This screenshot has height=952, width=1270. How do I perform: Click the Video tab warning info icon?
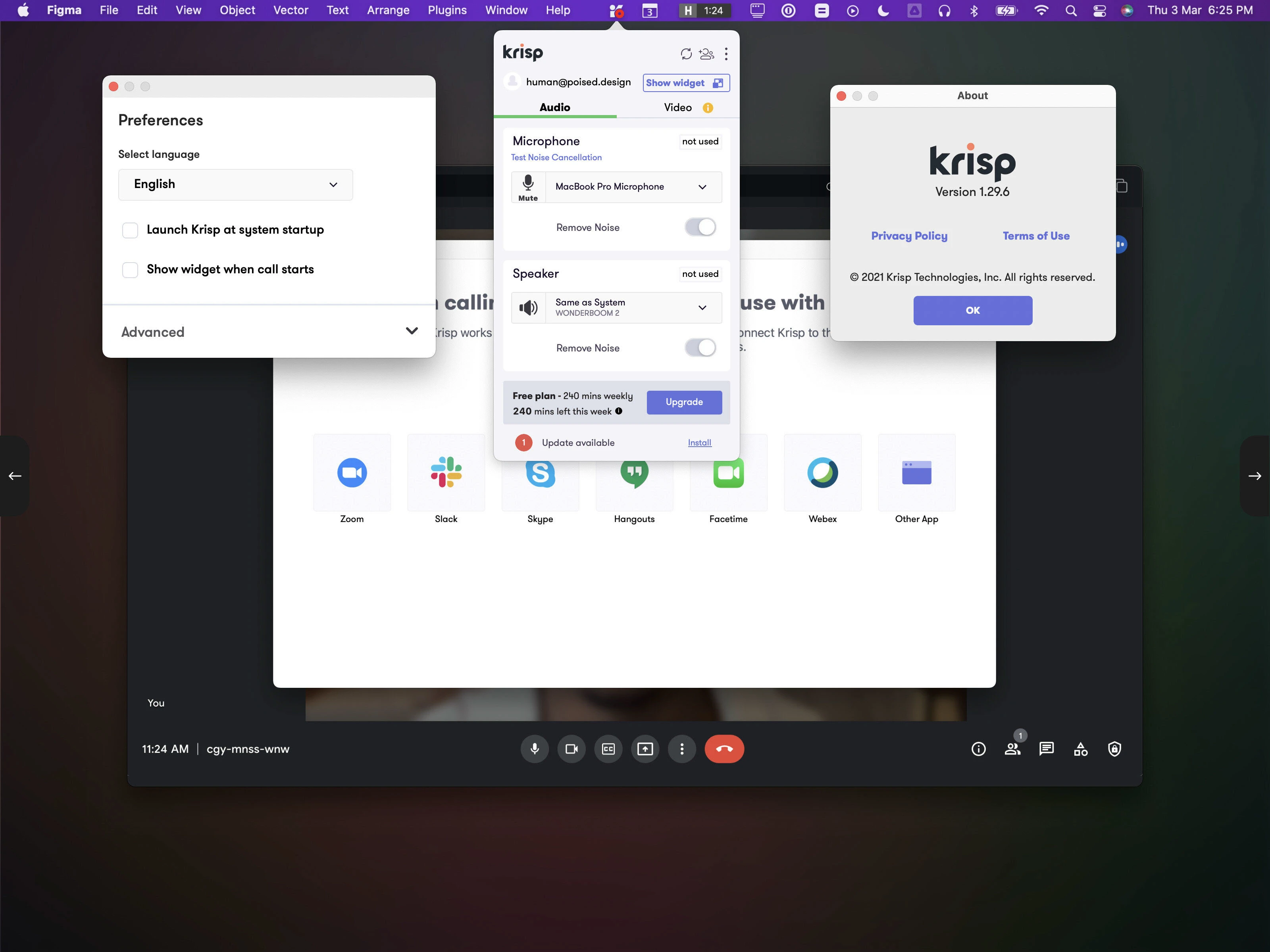tap(708, 108)
